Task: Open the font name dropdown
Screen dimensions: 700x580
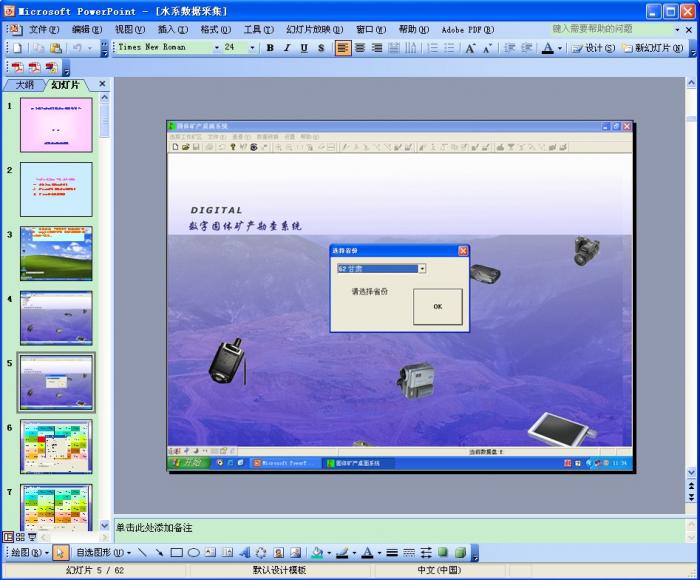Action: point(216,48)
